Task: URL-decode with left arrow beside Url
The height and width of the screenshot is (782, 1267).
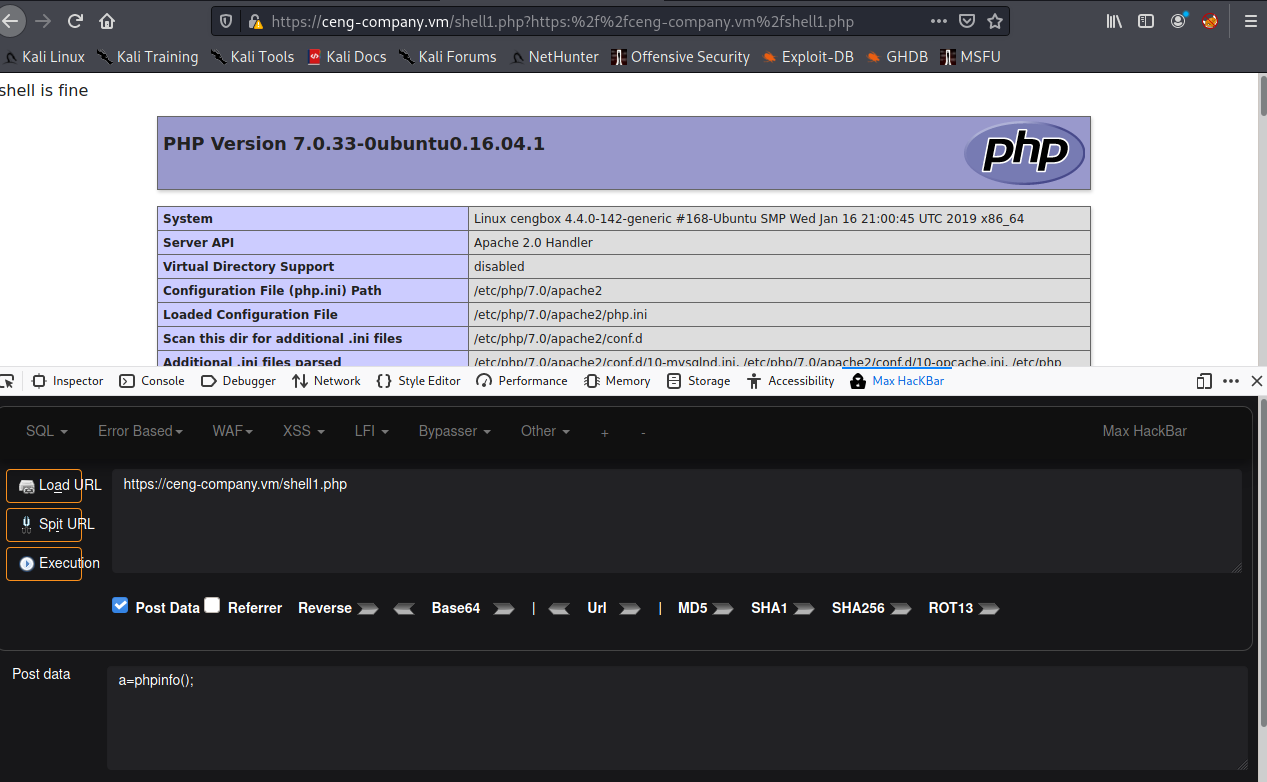Action: click(559, 608)
